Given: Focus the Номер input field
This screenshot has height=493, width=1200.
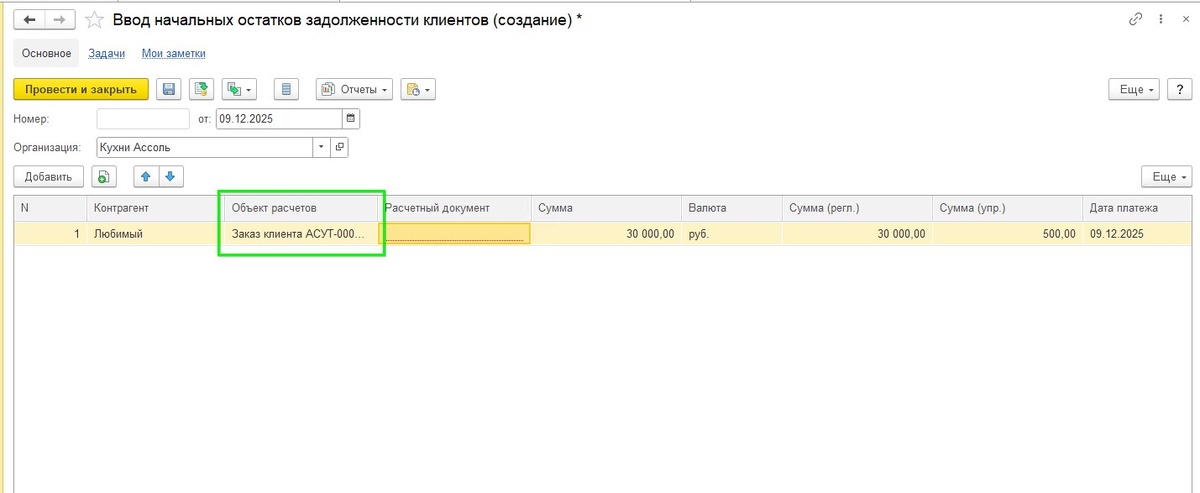Looking at the screenshot, I should (x=143, y=118).
